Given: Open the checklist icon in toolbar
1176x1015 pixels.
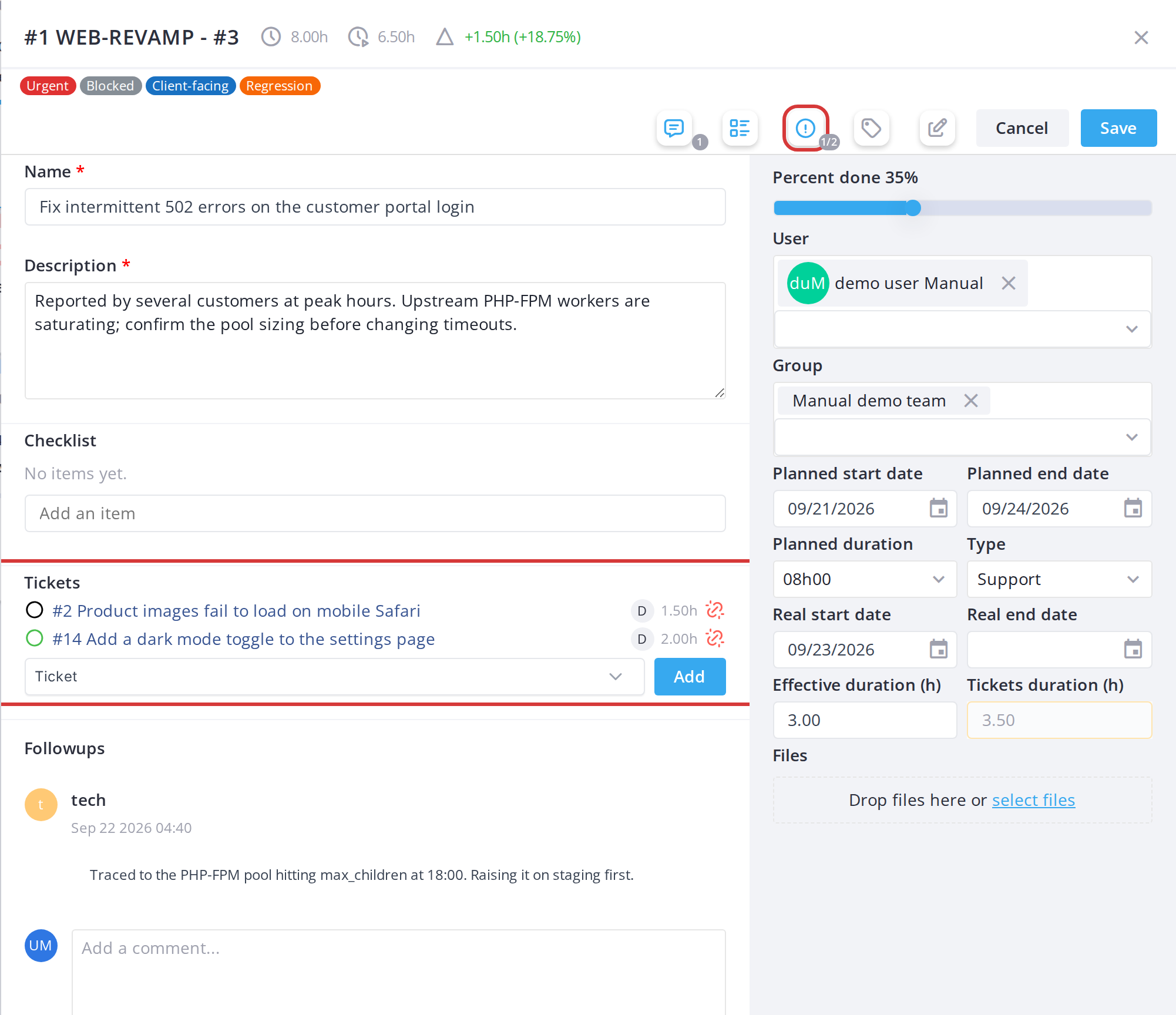Looking at the screenshot, I should [x=740, y=128].
